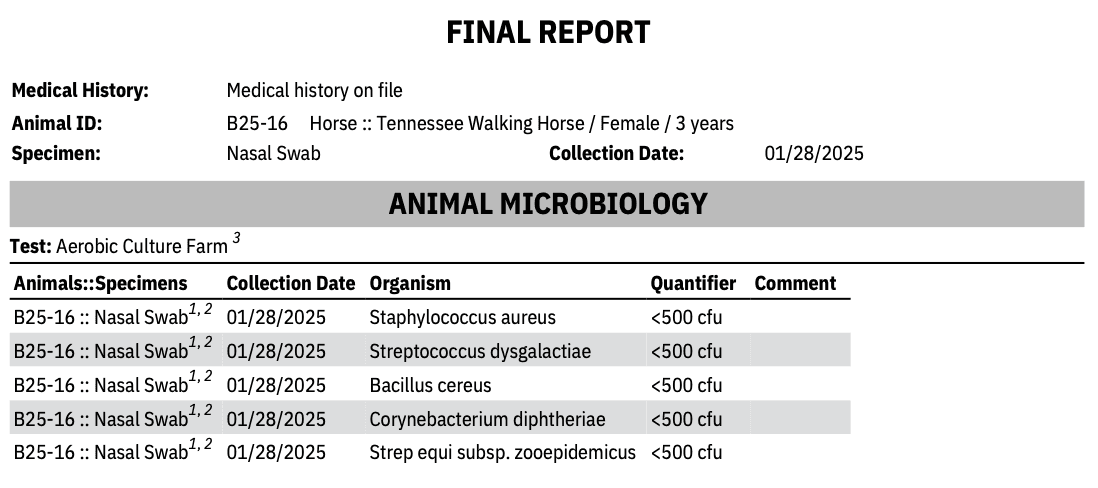Select the 01/28/2025 date beside Specimen

point(813,154)
